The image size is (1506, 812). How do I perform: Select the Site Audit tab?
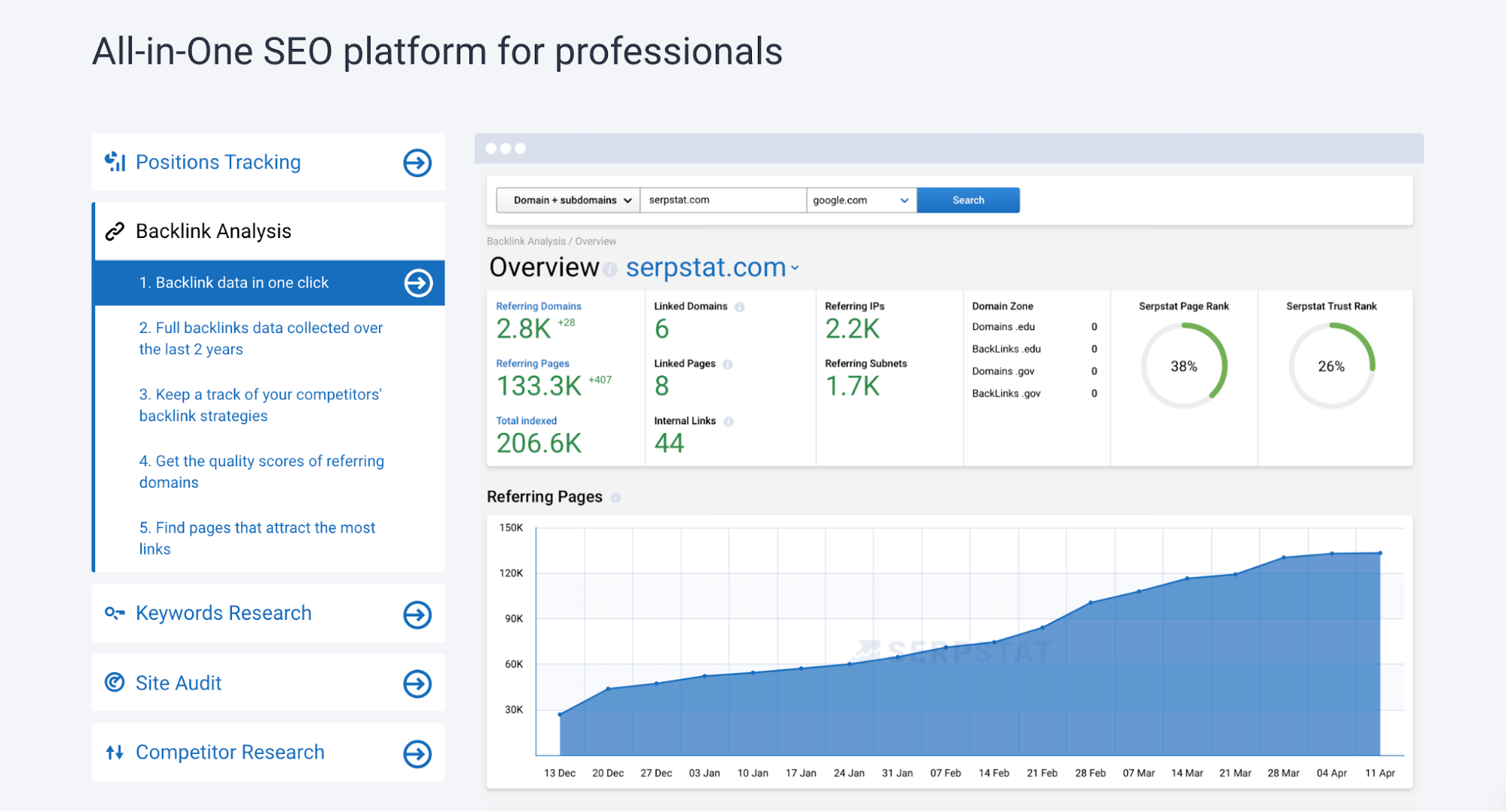[268, 683]
